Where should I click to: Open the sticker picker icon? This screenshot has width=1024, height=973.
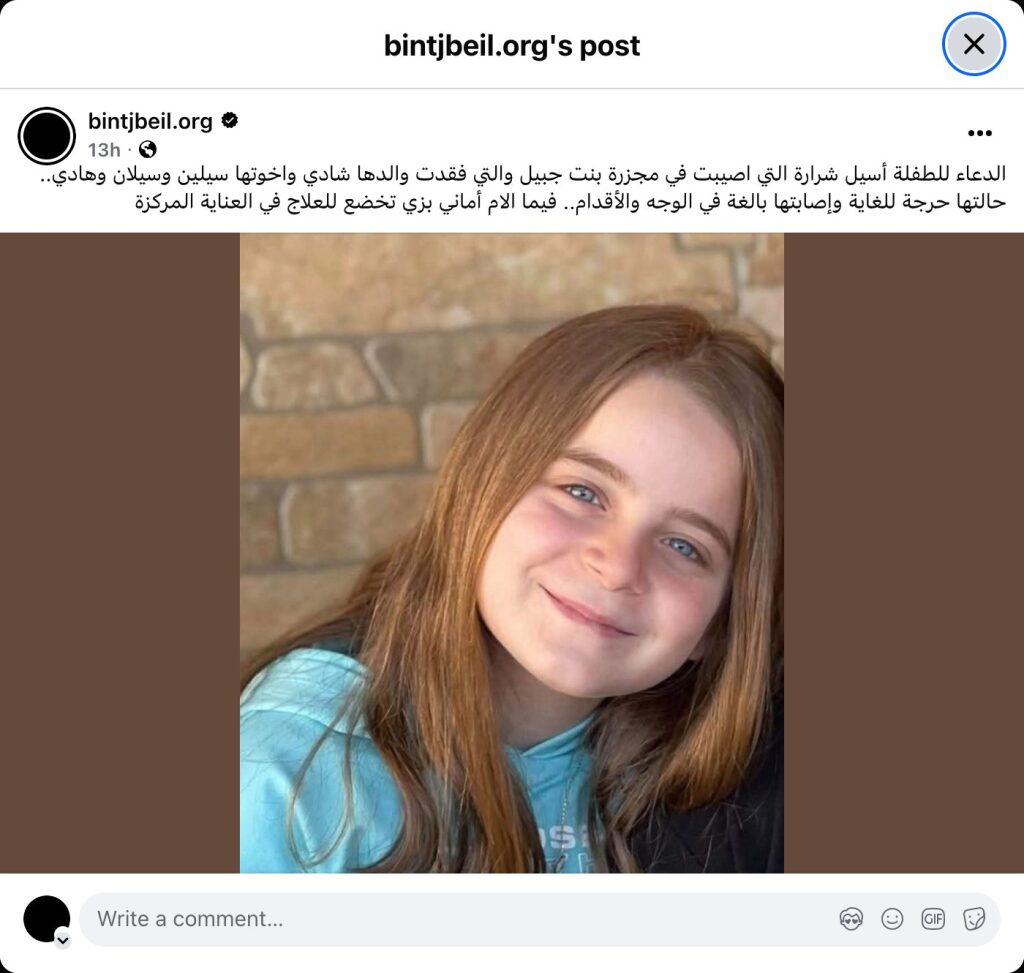coord(974,919)
